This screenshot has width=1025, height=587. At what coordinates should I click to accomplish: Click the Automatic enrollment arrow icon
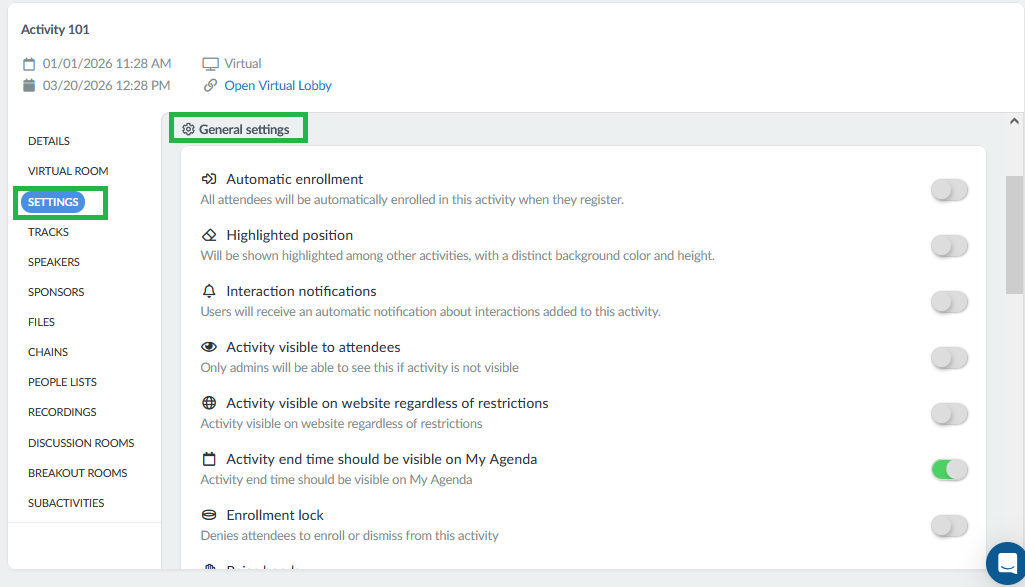click(x=209, y=179)
